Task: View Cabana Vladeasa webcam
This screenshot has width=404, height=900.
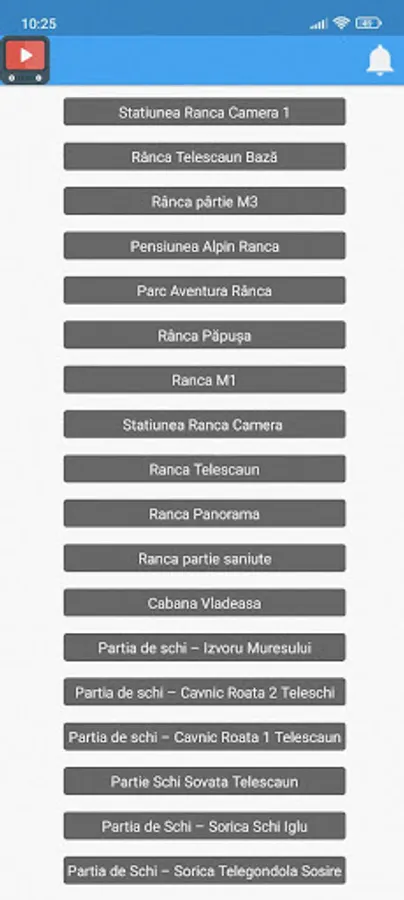Action: (204, 603)
